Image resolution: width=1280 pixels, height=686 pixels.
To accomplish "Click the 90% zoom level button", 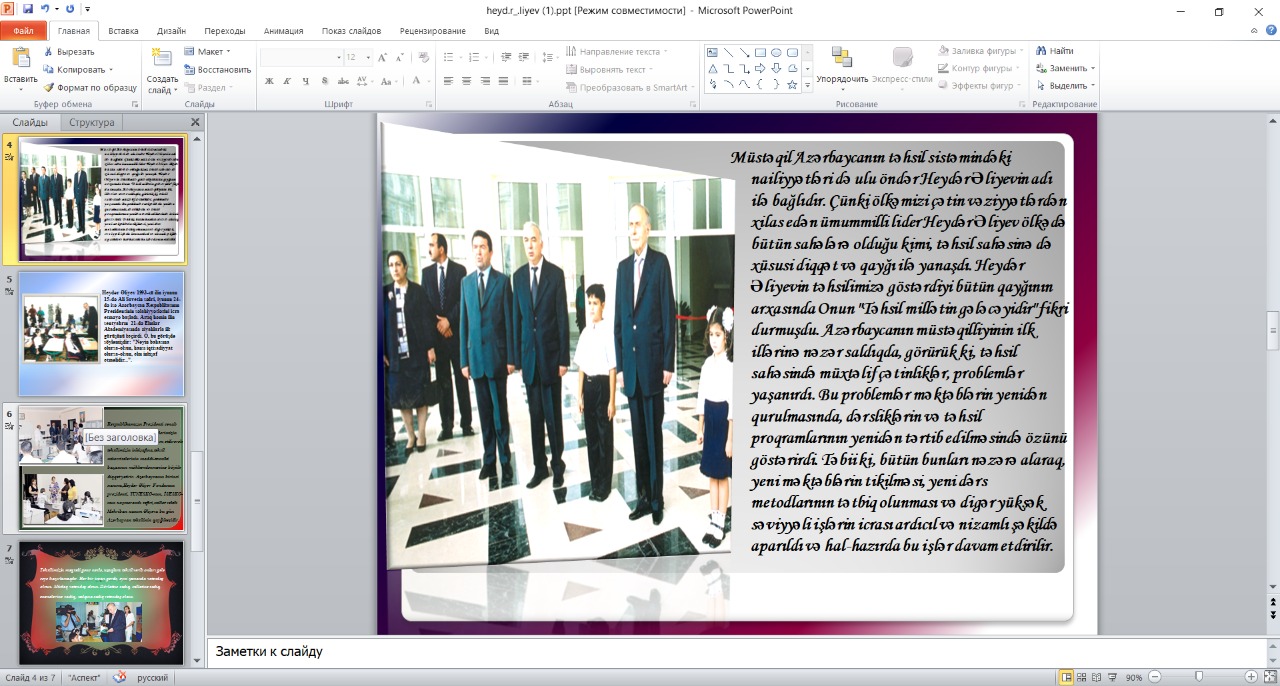I will (x=1133, y=677).
